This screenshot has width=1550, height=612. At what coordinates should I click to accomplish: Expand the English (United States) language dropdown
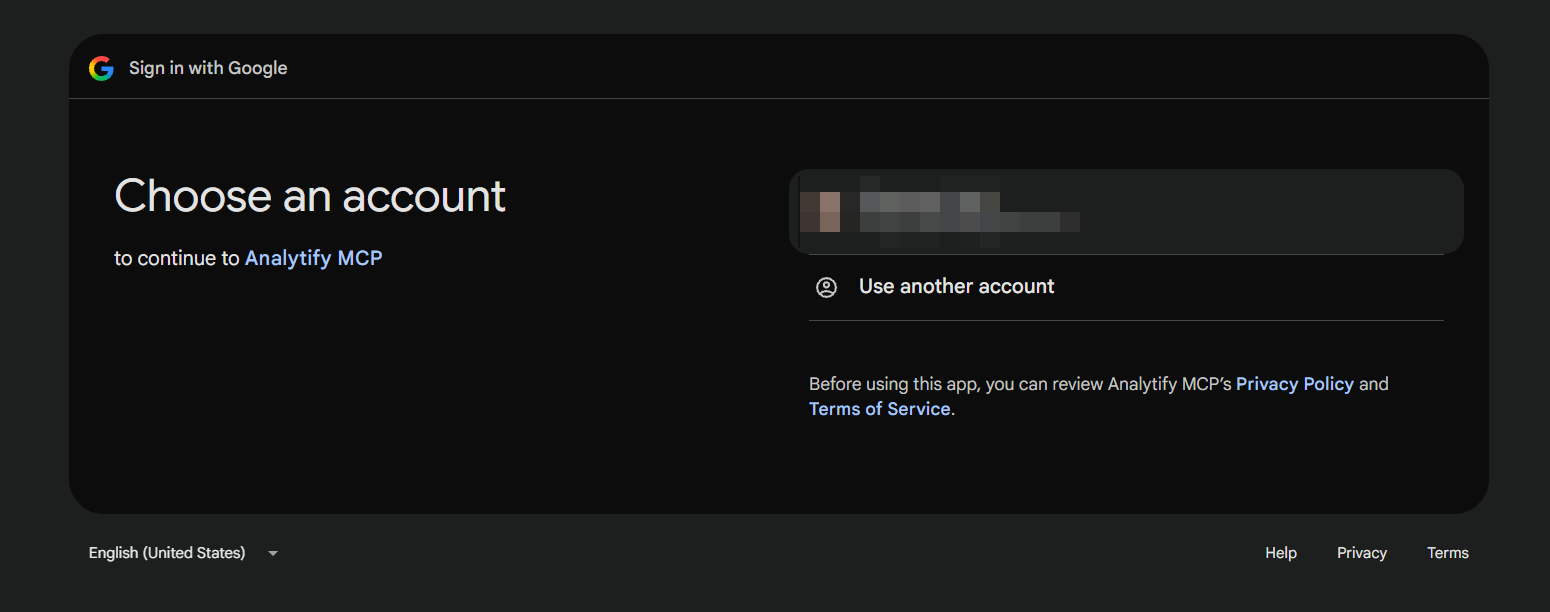(x=183, y=553)
